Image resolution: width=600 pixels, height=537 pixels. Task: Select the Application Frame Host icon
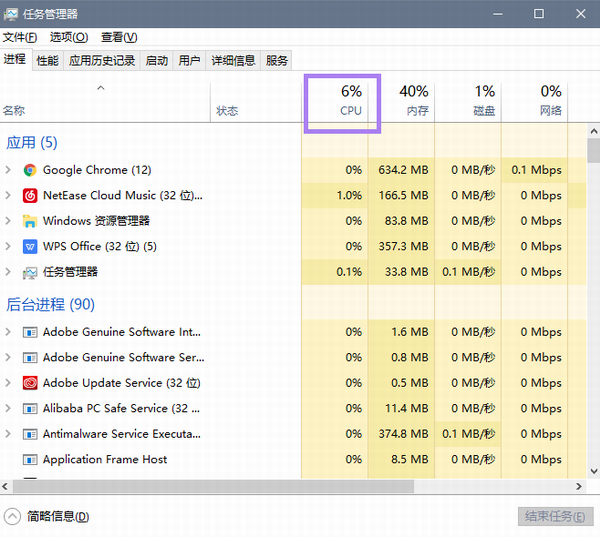(x=30, y=459)
